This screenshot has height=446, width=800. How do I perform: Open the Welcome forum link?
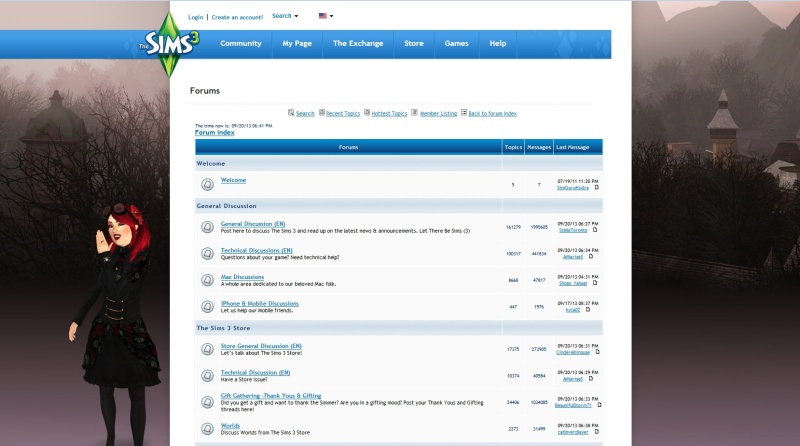point(233,180)
